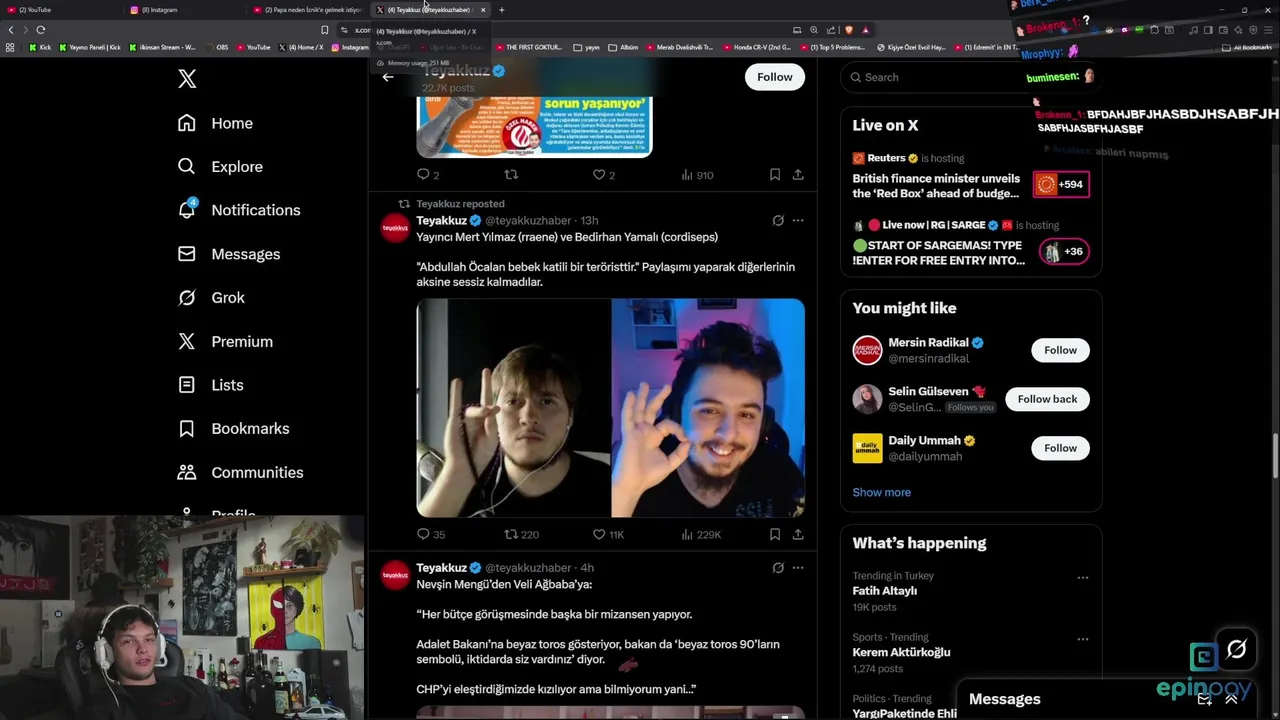Image resolution: width=1280 pixels, height=720 pixels.
Task: Reply to the top post with 2 replies
Action: pyautogui.click(x=428, y=175)
